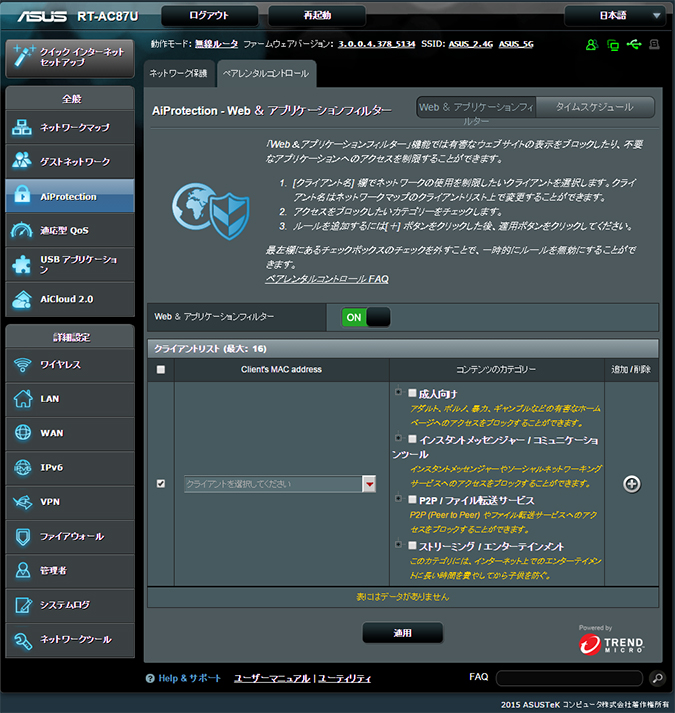
Task: Click green guest network users status icon
Action: 592,45
